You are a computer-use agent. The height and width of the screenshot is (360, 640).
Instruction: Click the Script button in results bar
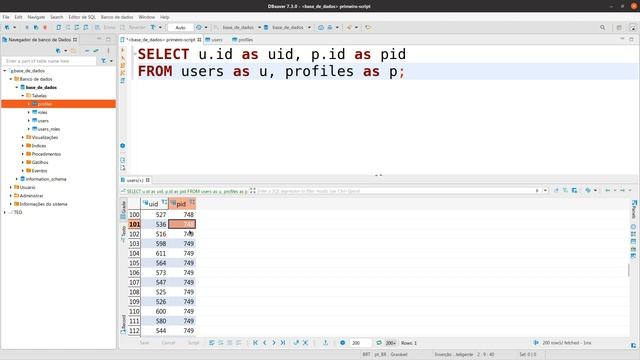click(193, 343)
